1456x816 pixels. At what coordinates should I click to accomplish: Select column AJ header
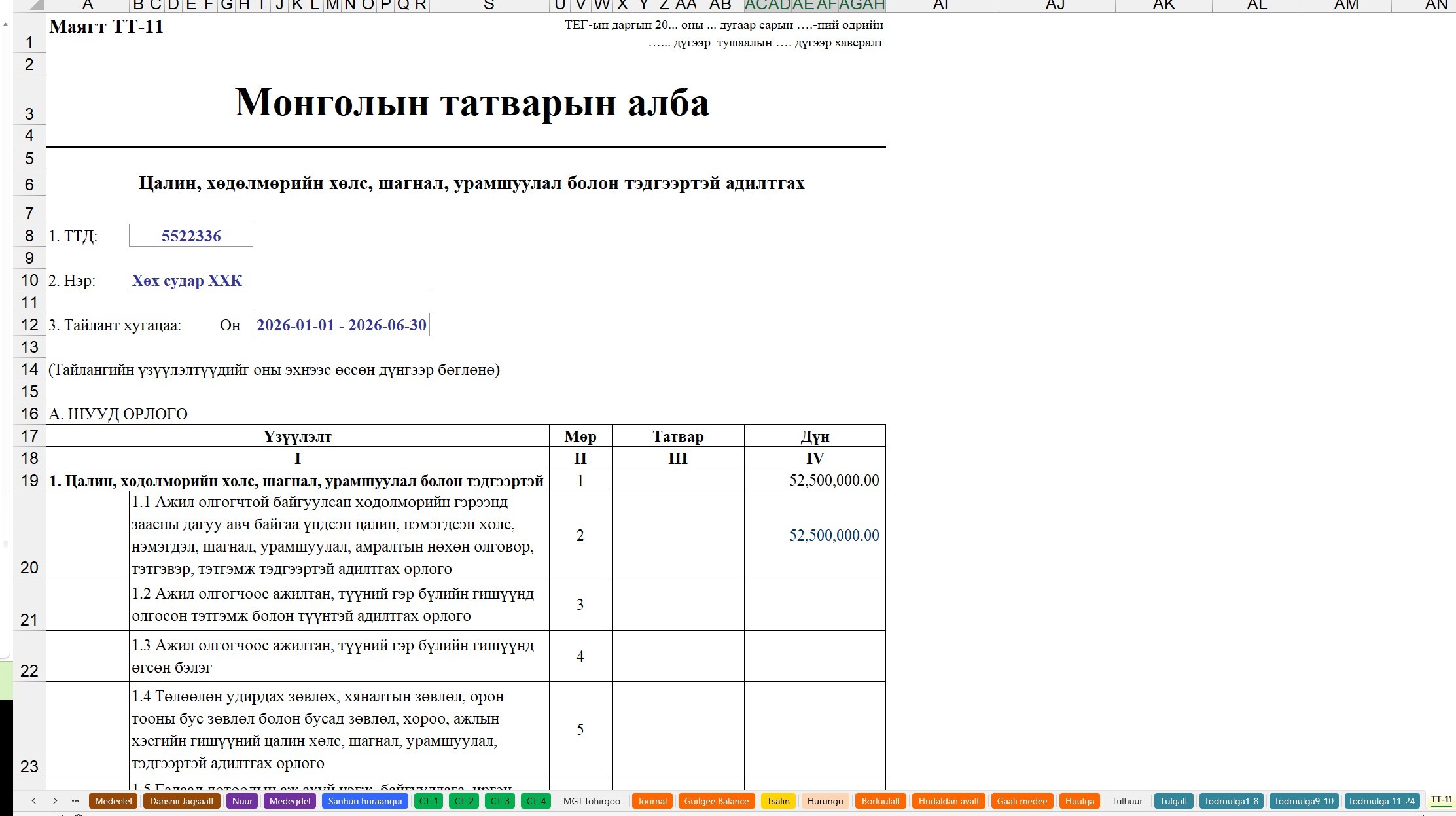pyautogui.click(x=1055, y=5)
